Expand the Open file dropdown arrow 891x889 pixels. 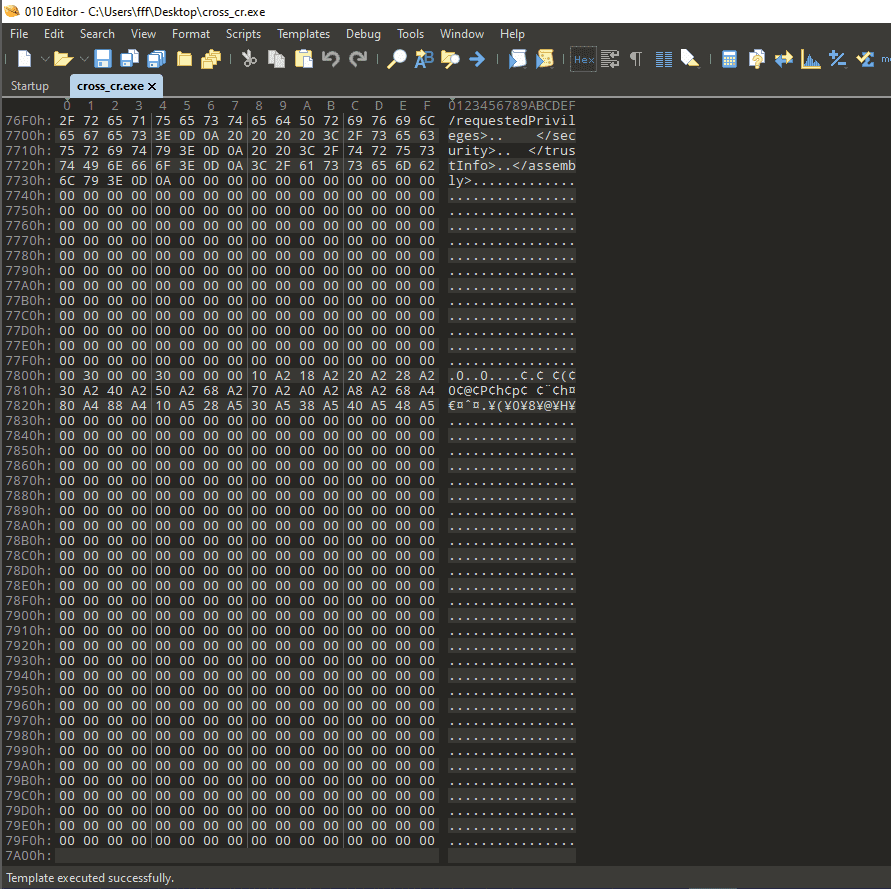(x=82, y=59)
